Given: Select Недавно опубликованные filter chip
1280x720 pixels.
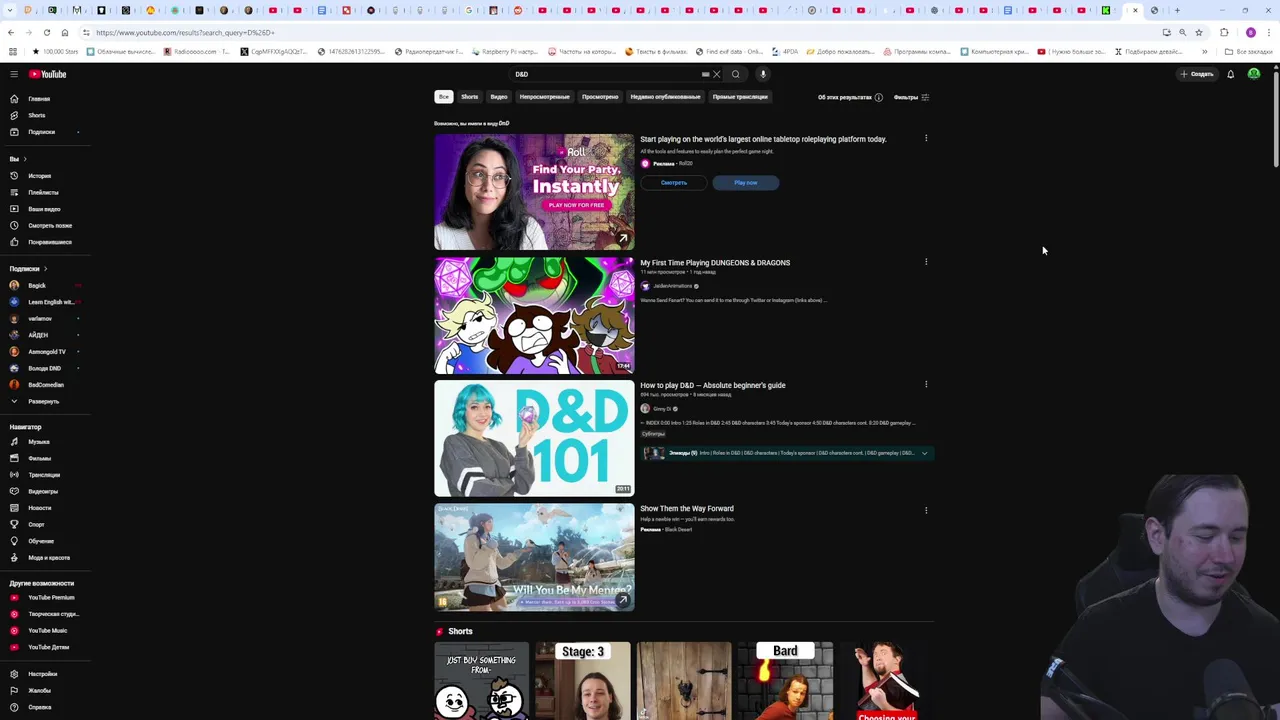Looking at the screenshot, I should coord(665,97).
